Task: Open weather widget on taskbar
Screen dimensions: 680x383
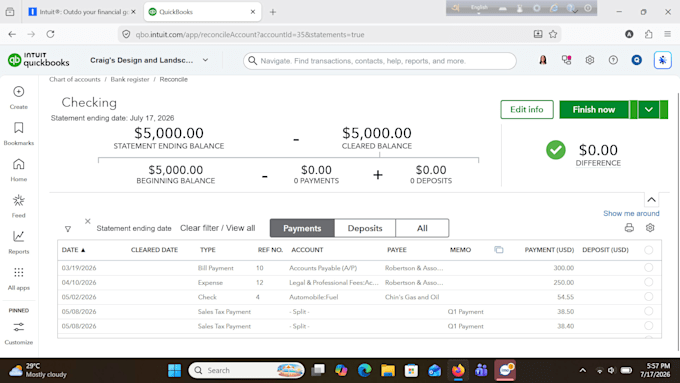Action: point(38,370)
